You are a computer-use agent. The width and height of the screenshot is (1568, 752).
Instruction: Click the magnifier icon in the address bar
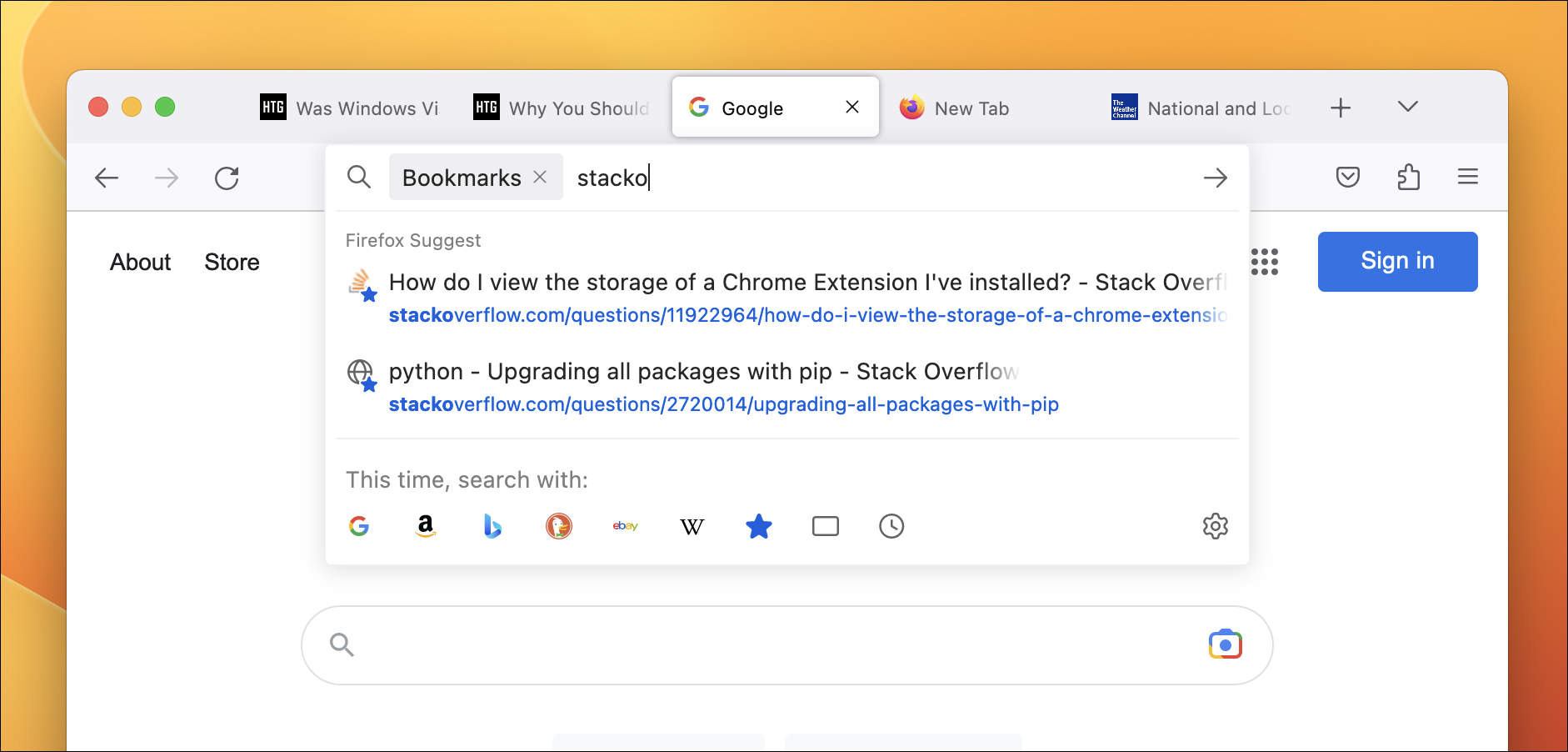coord(359,177)
